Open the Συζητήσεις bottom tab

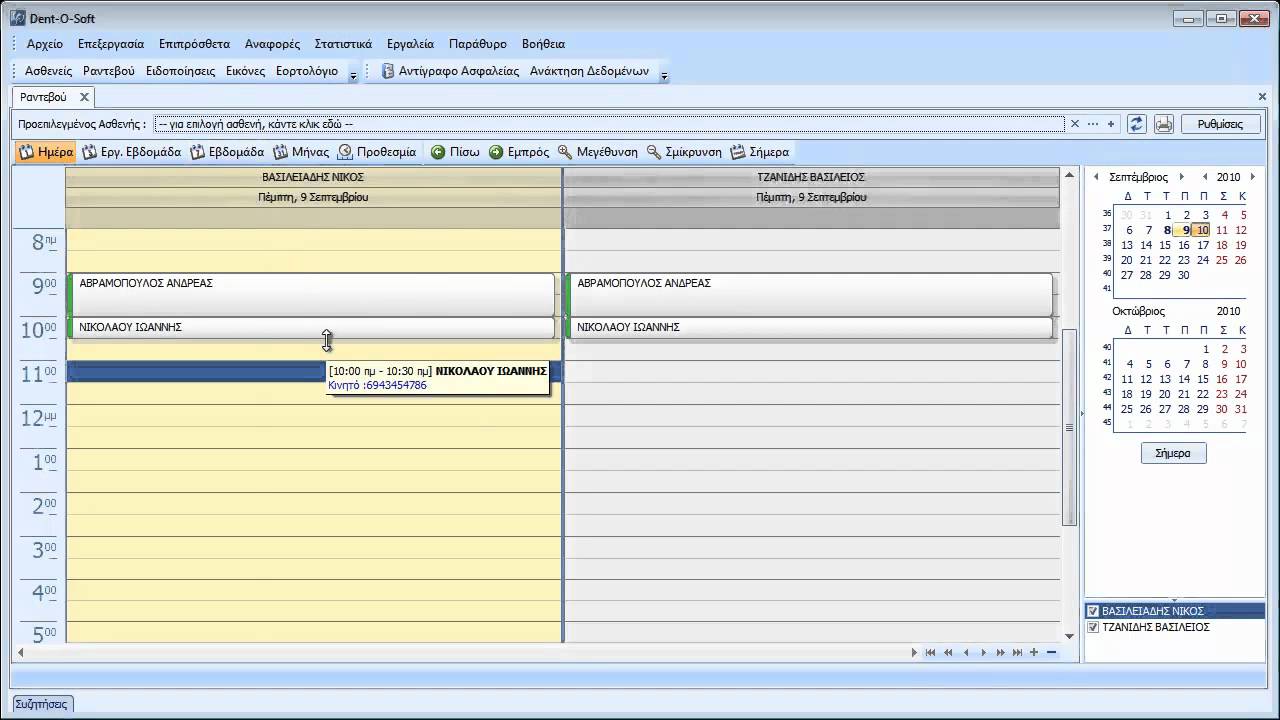tap(42, 704)
